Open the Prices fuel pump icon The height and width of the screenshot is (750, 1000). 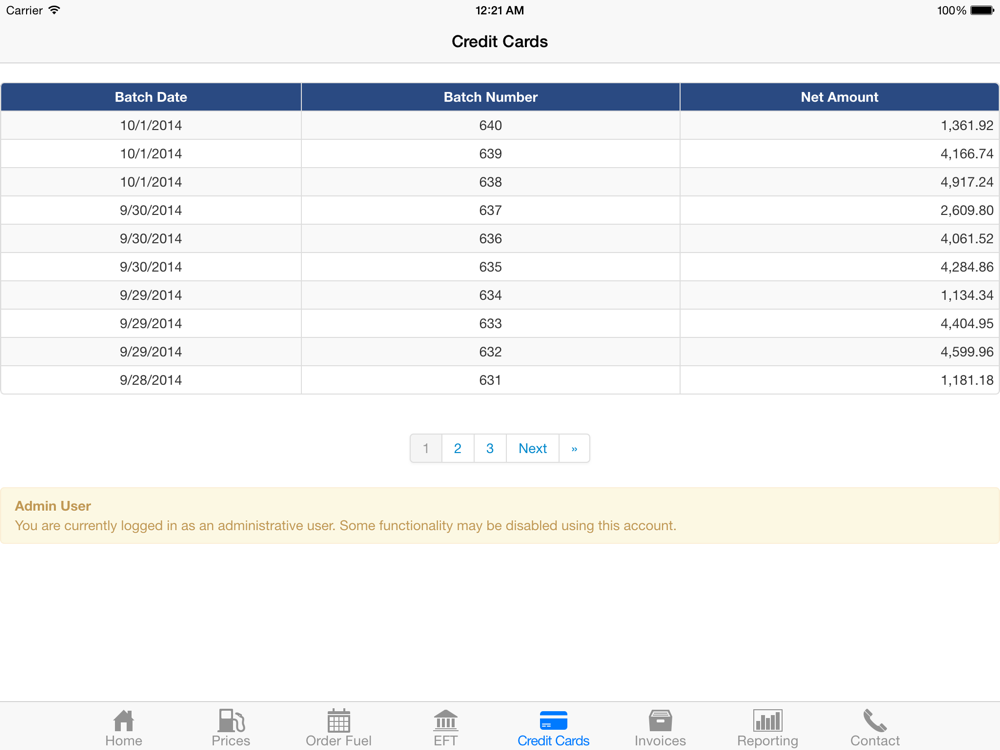(231, 721)
